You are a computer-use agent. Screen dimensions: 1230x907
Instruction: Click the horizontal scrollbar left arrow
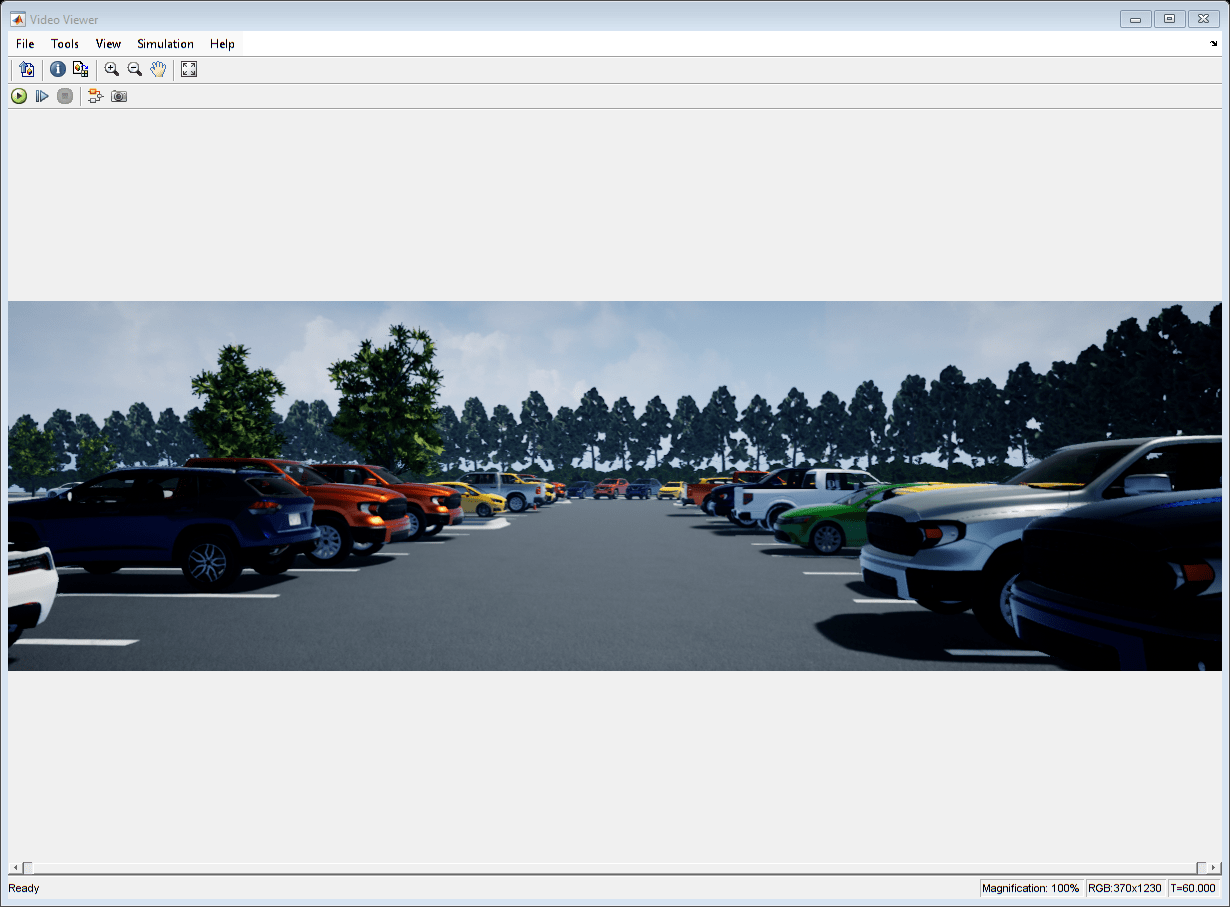click(x=14, y=867)
